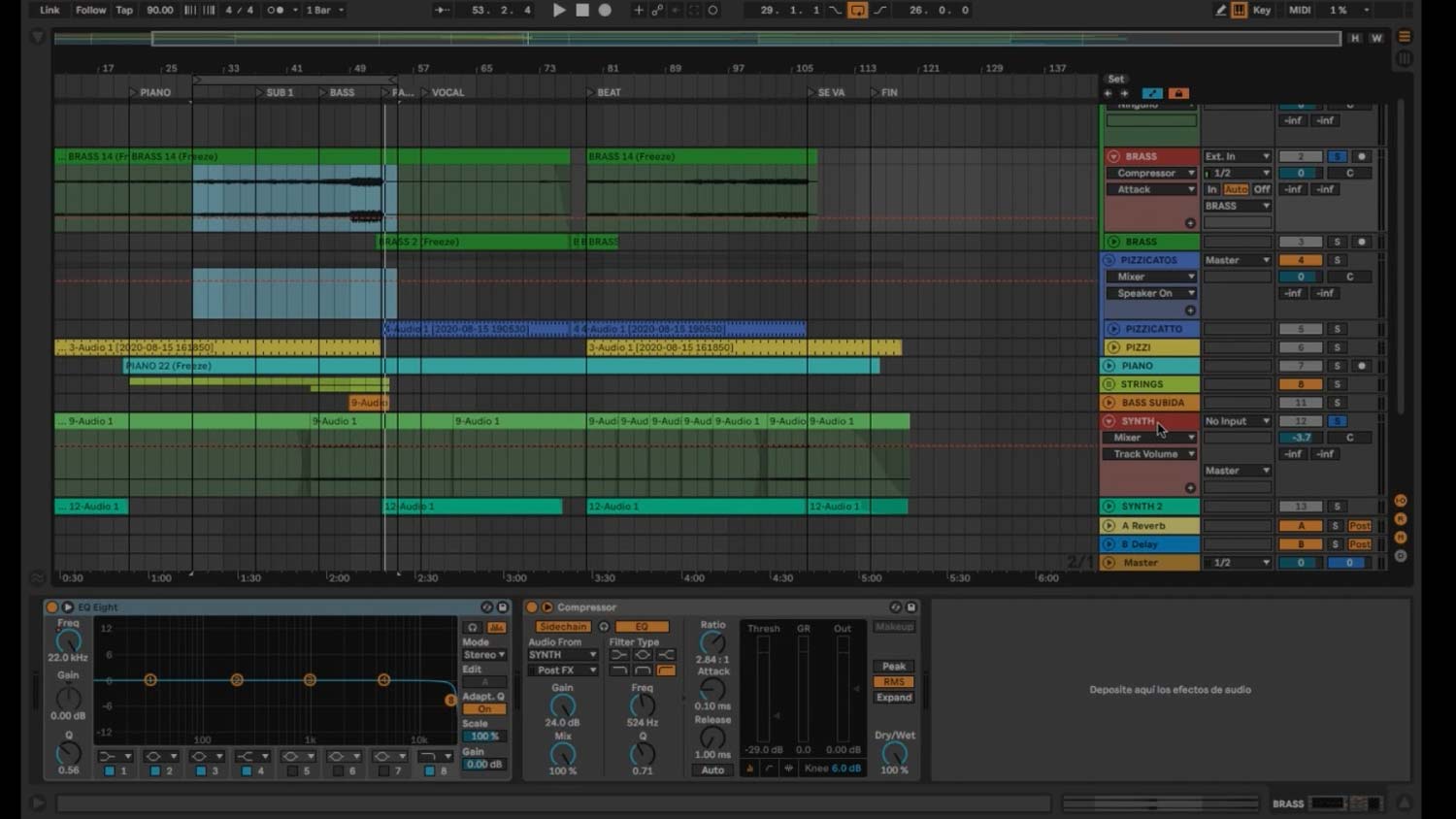Click the Link button
The height and width of the screenshot is (819, 1456).
point(50,10)
